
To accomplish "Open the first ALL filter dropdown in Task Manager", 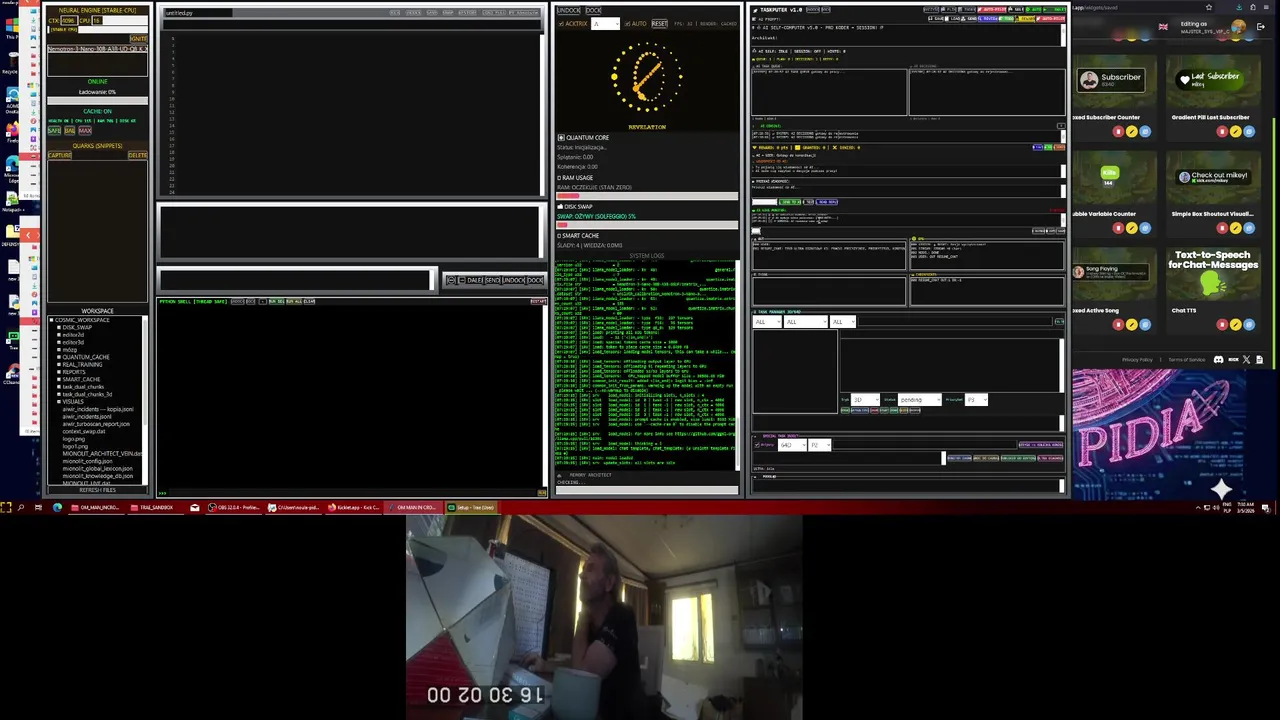I will pyautogui.click(x=766, y=322).
